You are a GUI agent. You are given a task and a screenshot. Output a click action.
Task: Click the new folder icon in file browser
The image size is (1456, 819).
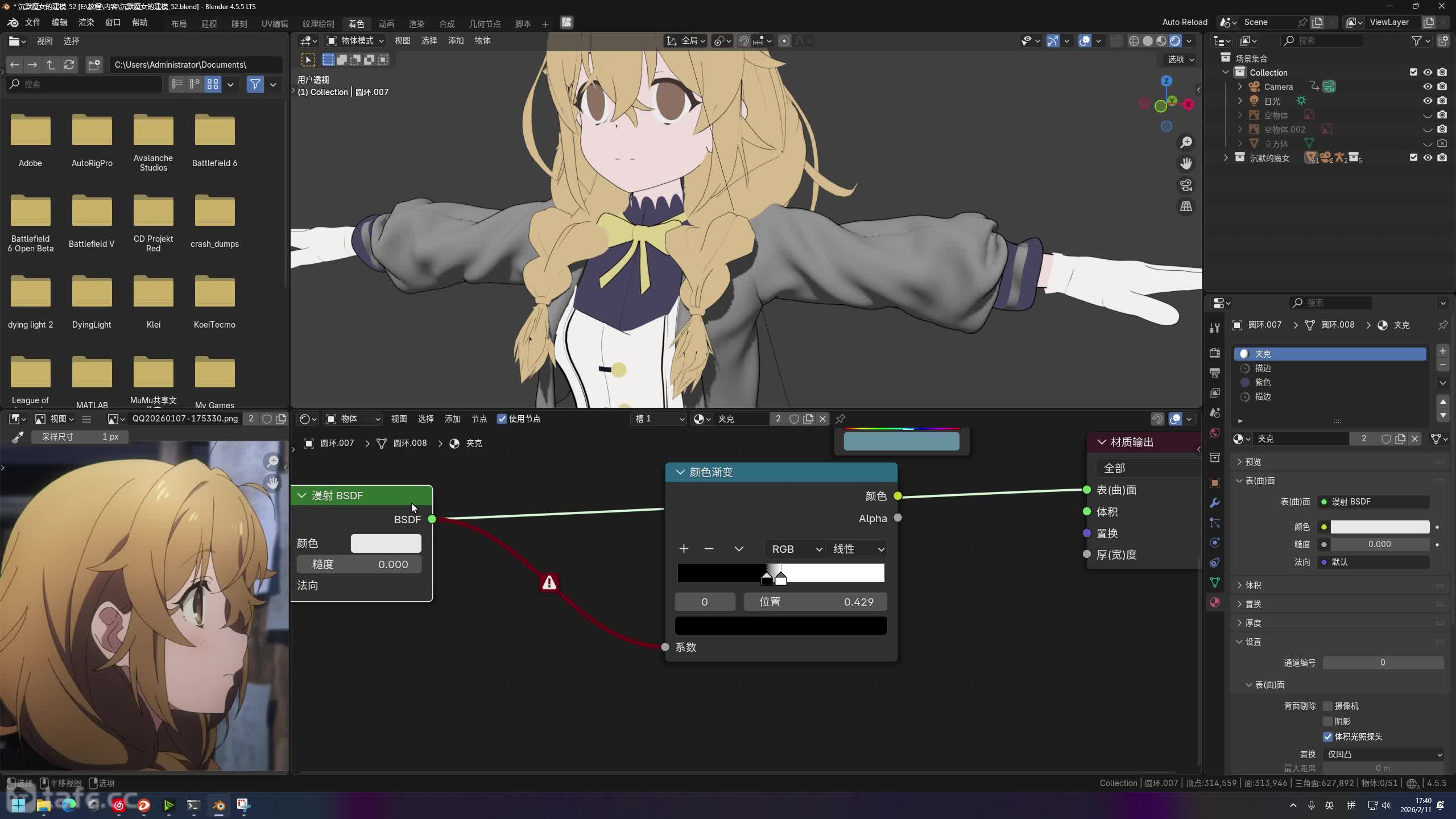94,65
